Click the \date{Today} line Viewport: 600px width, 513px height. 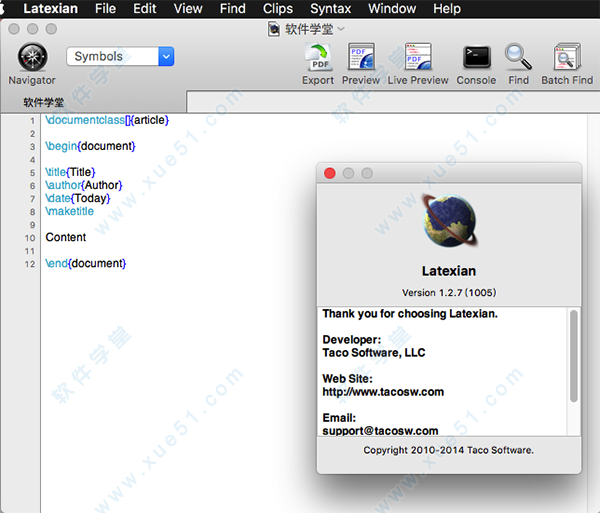[78, 198]
